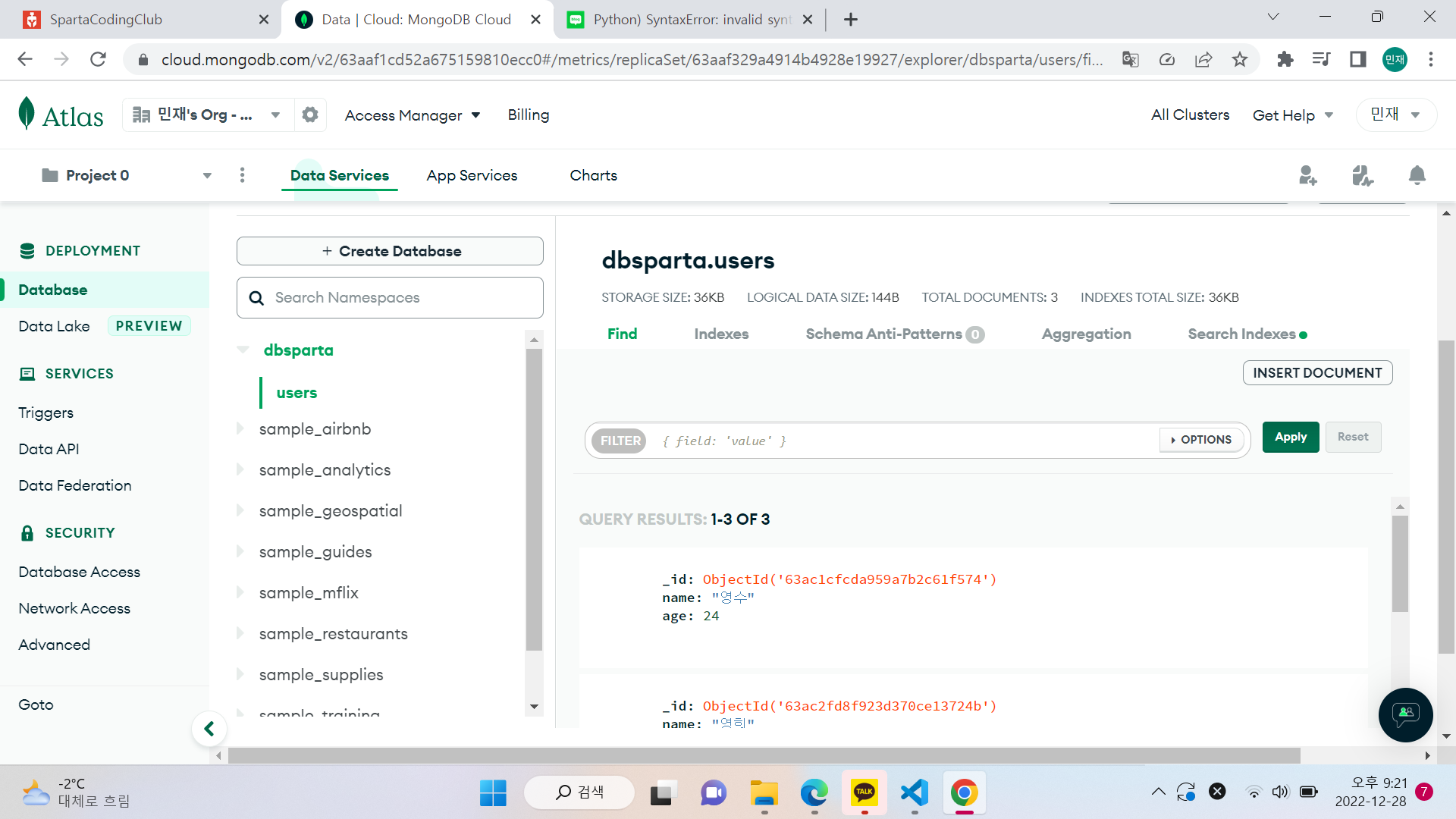Viewport: 1456px width, 819px height.
Task: Select the Indexes tab
Action: [x=721, y=334]
